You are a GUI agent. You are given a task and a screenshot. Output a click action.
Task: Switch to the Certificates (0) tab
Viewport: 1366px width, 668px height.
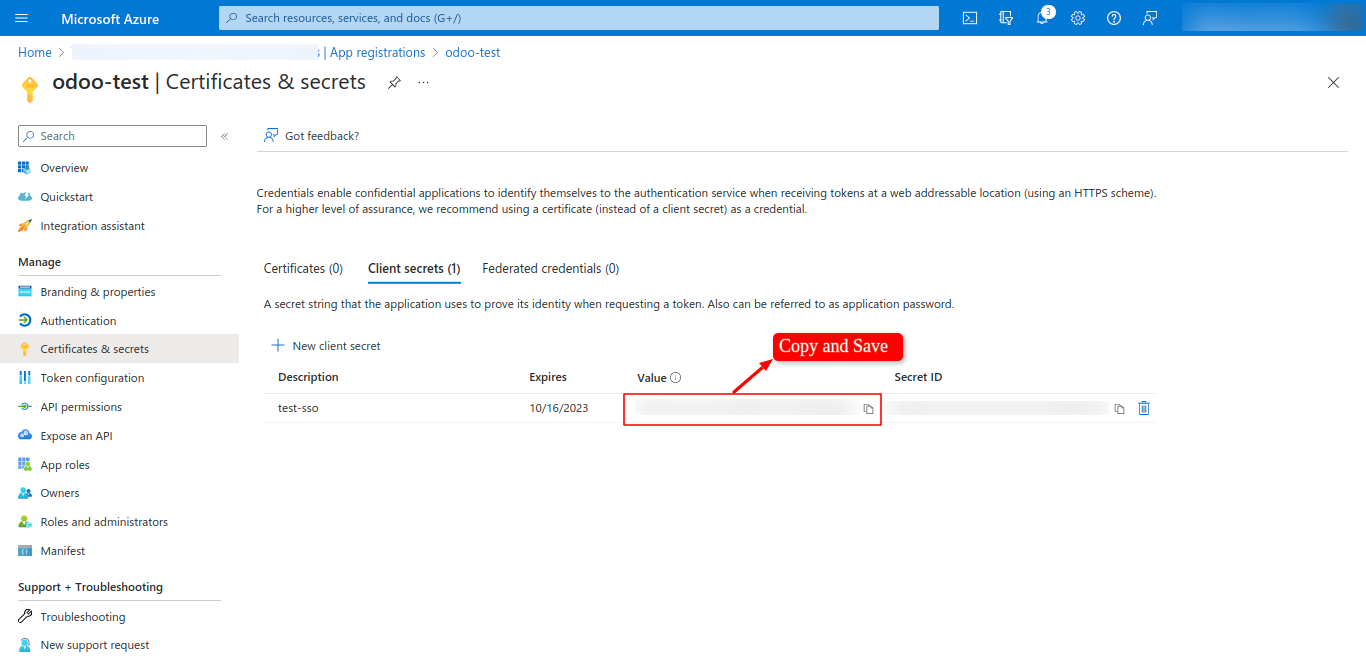coord(303,269)
